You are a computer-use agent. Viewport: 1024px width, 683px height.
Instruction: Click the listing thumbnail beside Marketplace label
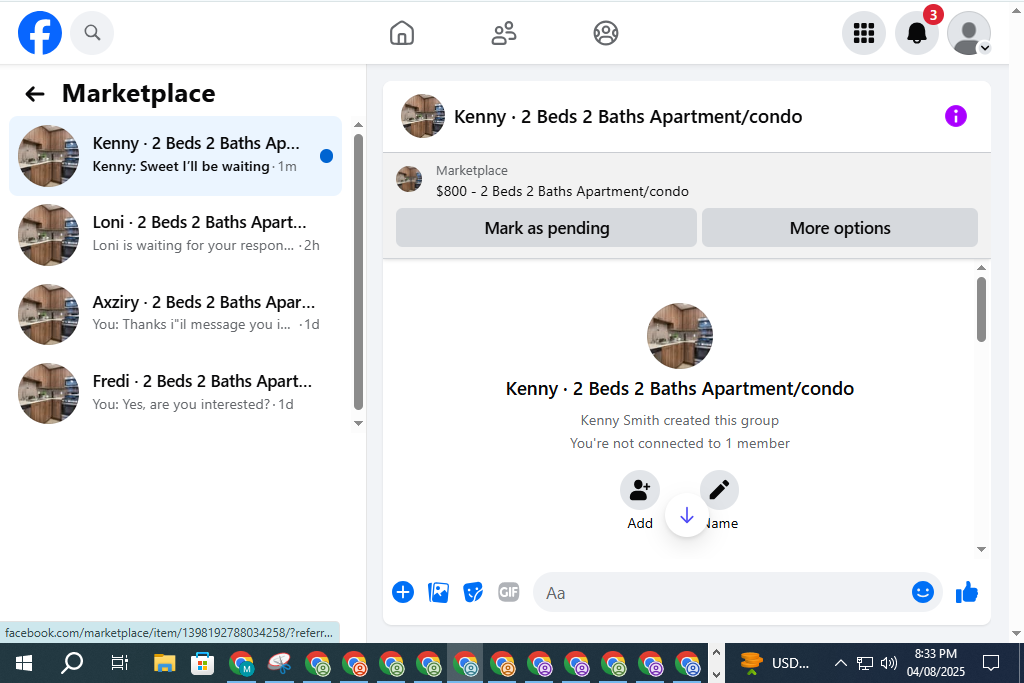pyautogui.click(x=409, y=179)
